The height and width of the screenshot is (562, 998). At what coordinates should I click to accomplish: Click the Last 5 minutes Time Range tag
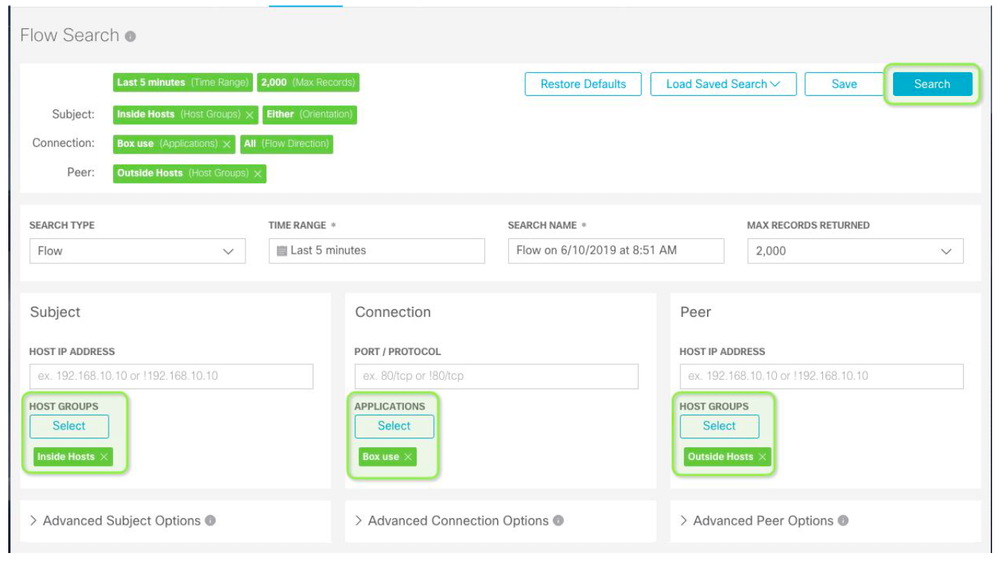[x=183, y=83]
